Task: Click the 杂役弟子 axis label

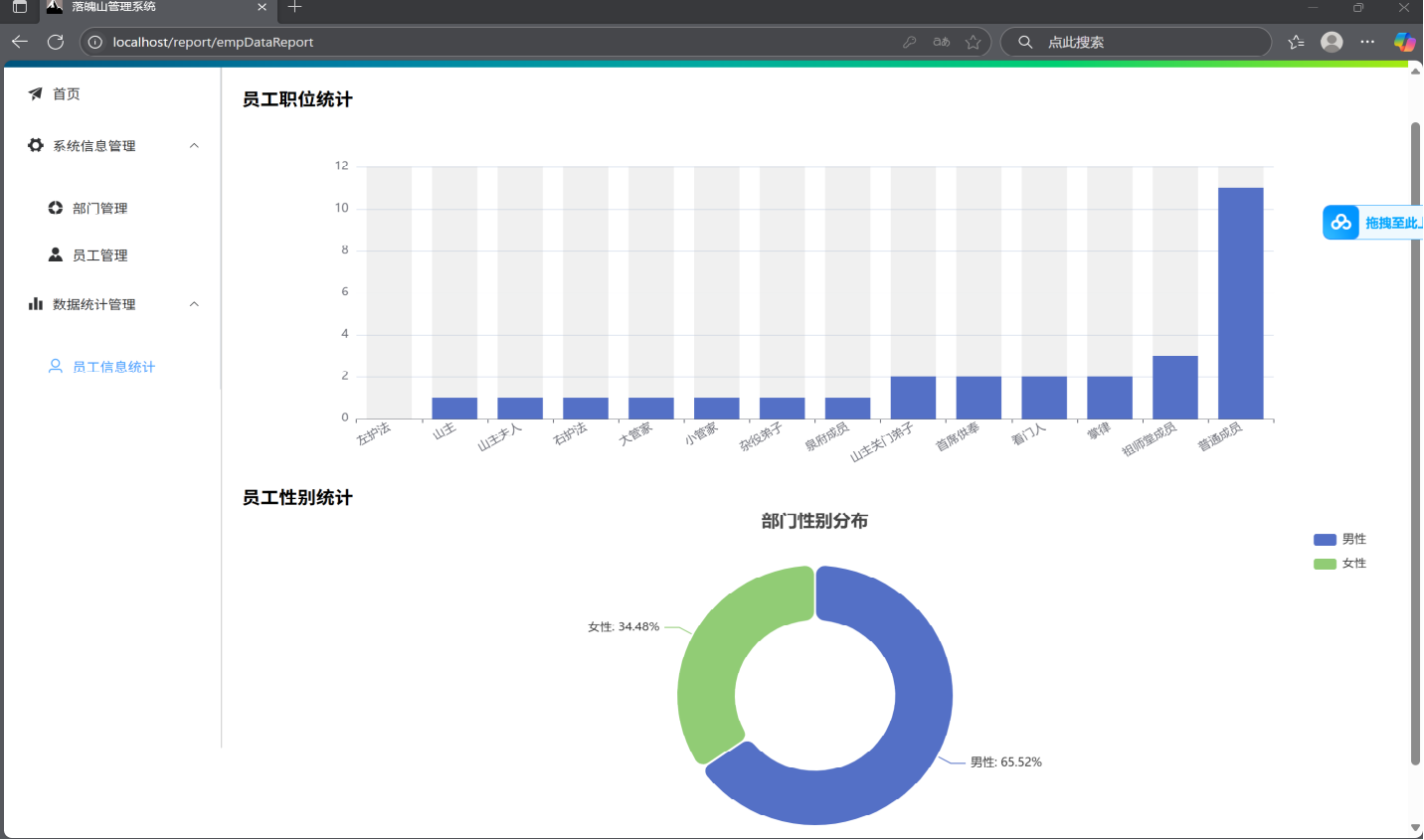Action: pyautogui.click(x=761, y=436)
